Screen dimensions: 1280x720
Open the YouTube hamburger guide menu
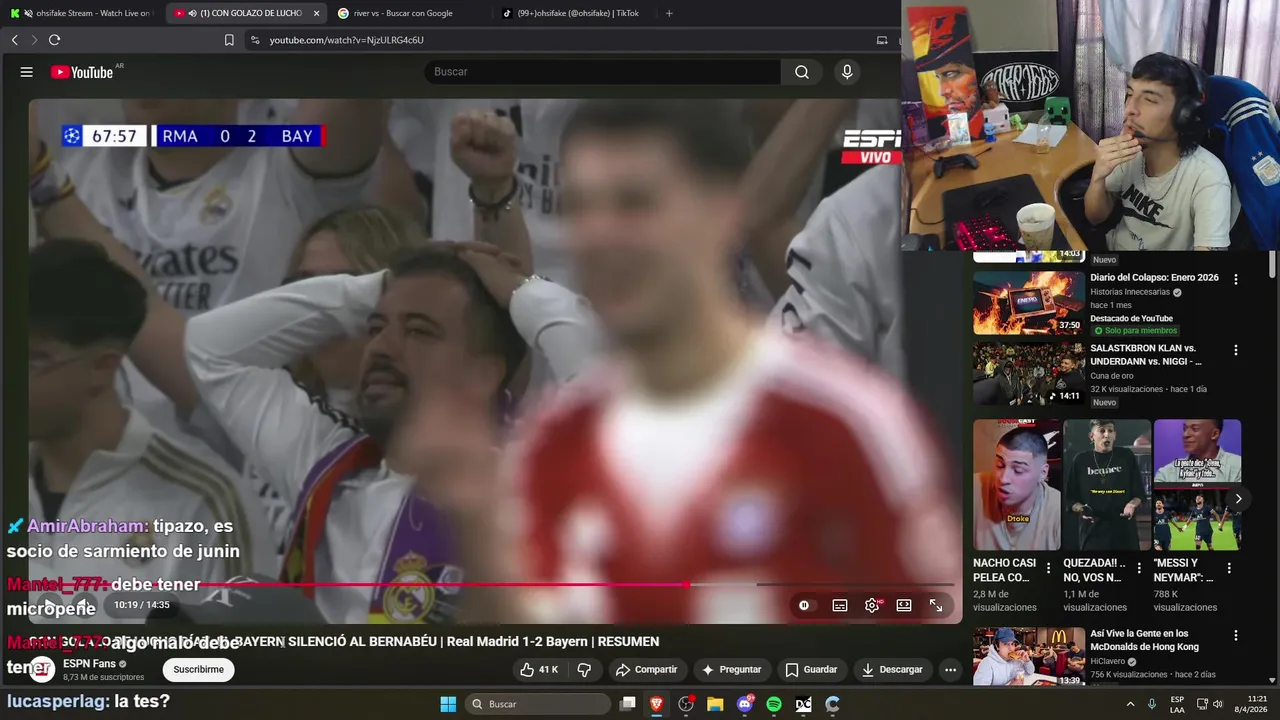[x=27, y=72]
